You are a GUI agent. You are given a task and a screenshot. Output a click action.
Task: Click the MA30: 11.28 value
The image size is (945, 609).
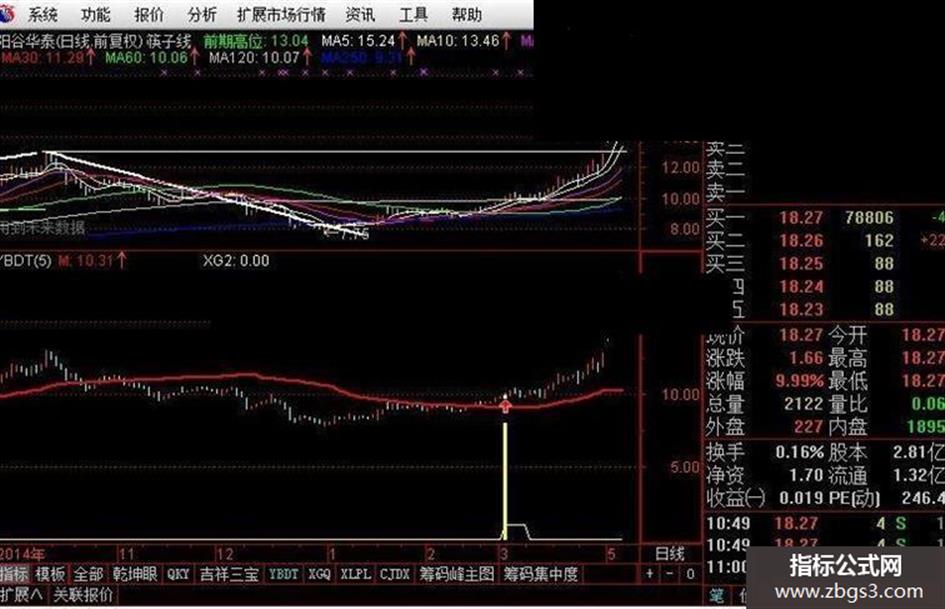(42, 58)
